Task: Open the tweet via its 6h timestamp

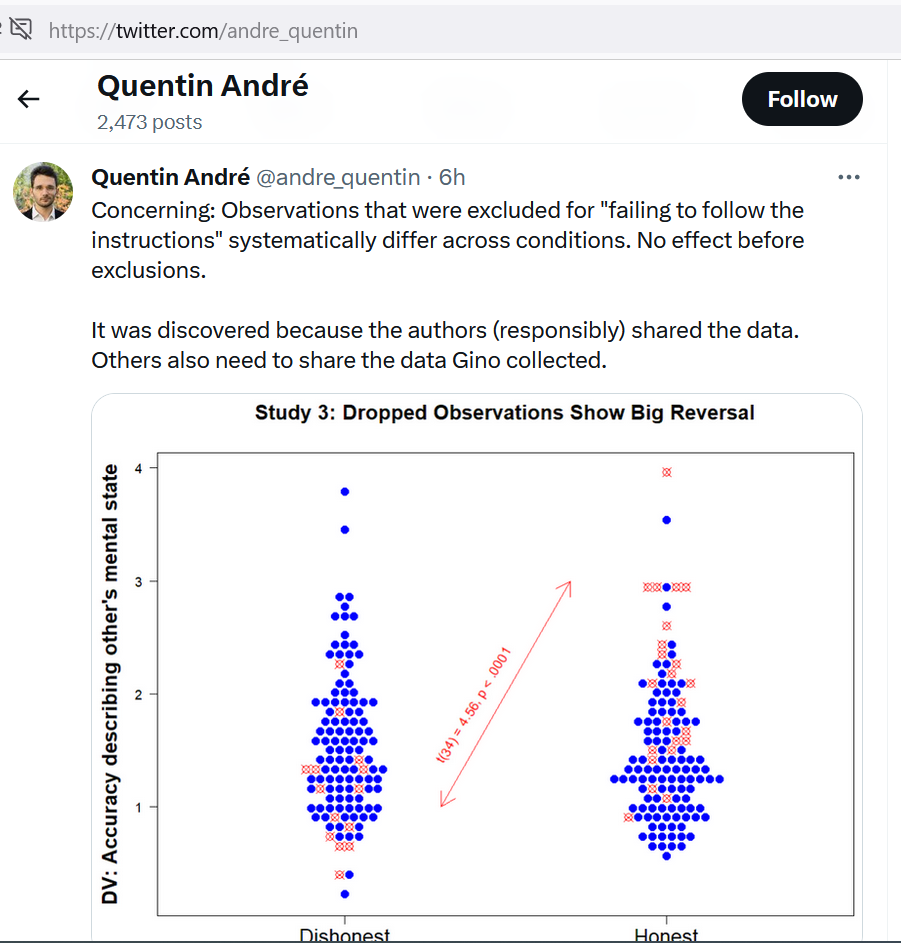Action: coord(452,177)
